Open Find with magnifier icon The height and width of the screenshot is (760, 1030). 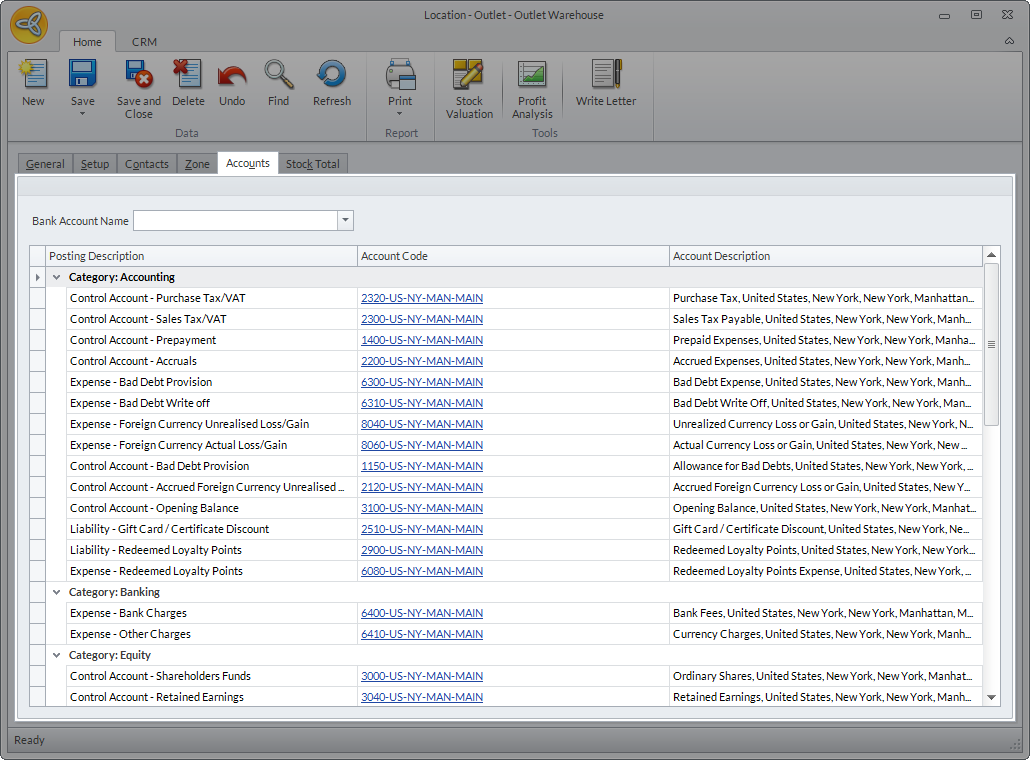279,76
